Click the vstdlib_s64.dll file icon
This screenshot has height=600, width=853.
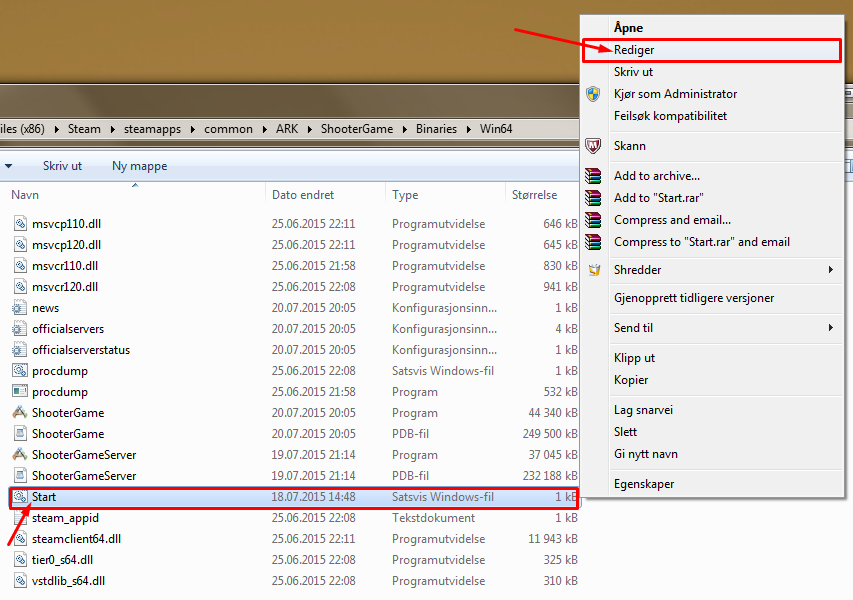pyautogui.click(x=20, y=580)
